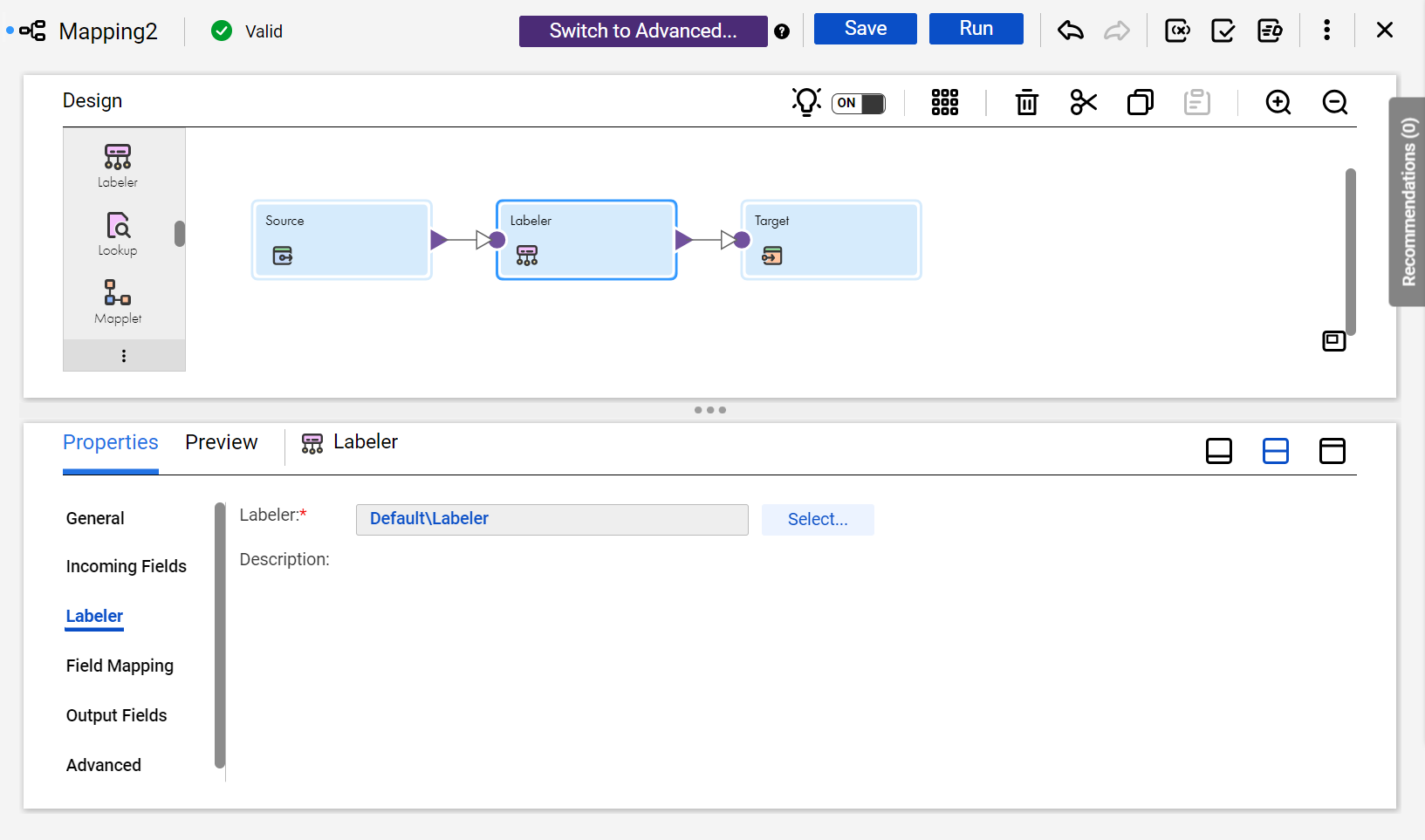Viewport: 1425px width, 840px height.
Task: Expand the palette more options dots
Action: click(124, 356)
